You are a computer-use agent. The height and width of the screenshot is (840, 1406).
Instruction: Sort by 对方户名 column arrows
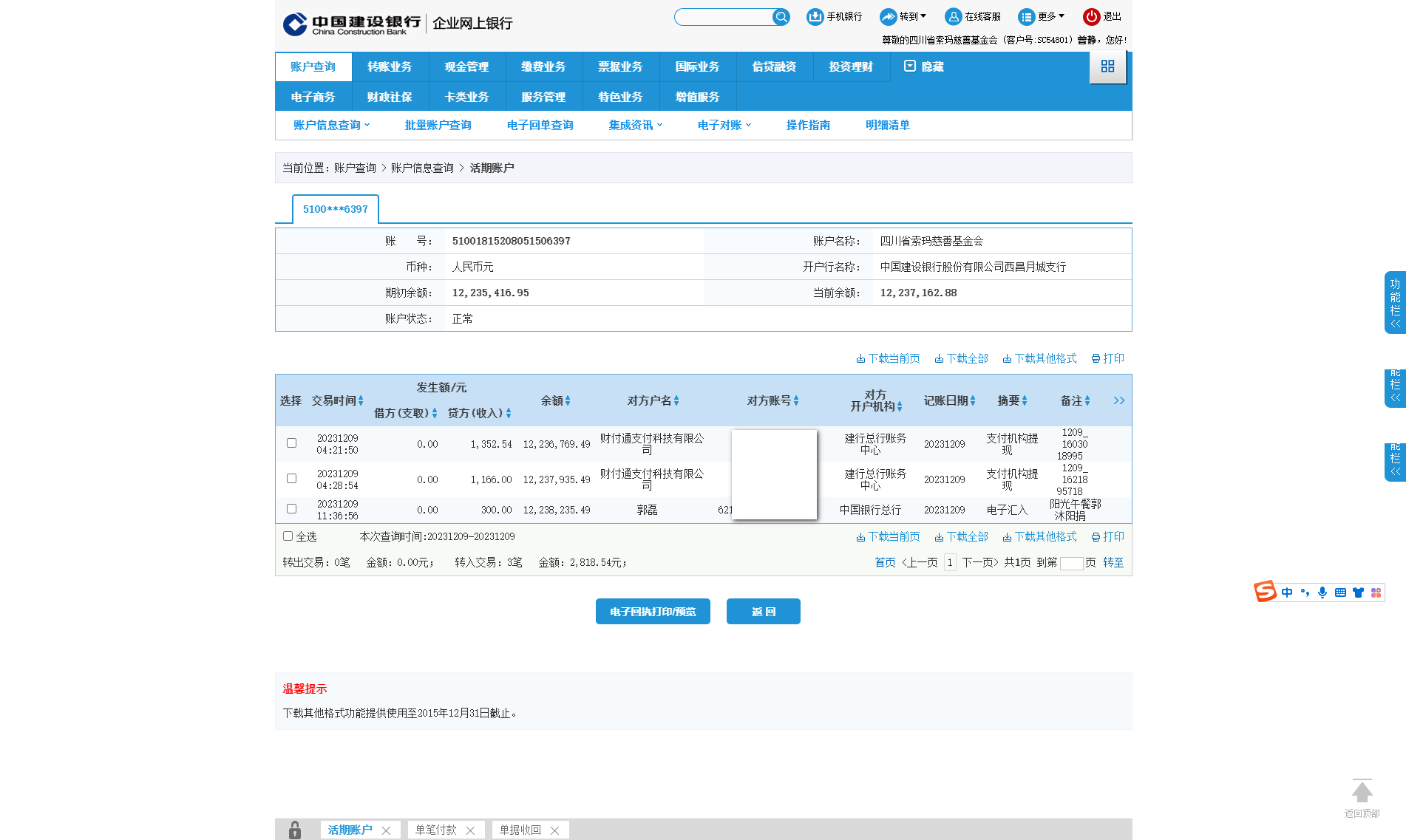point(676,401)
